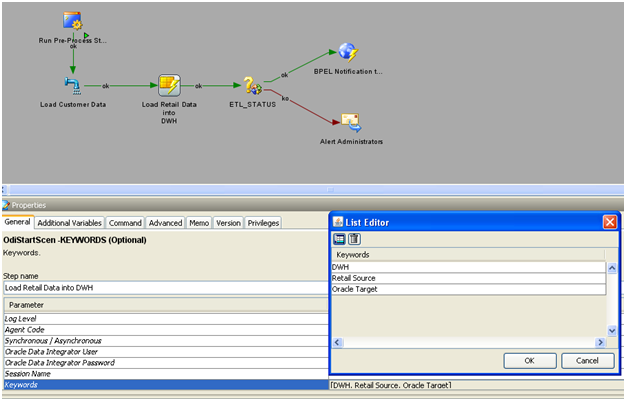This screenshot has width=626, height=401.
Task: Switch to the General tab
Action: click(x=18, y=222)
